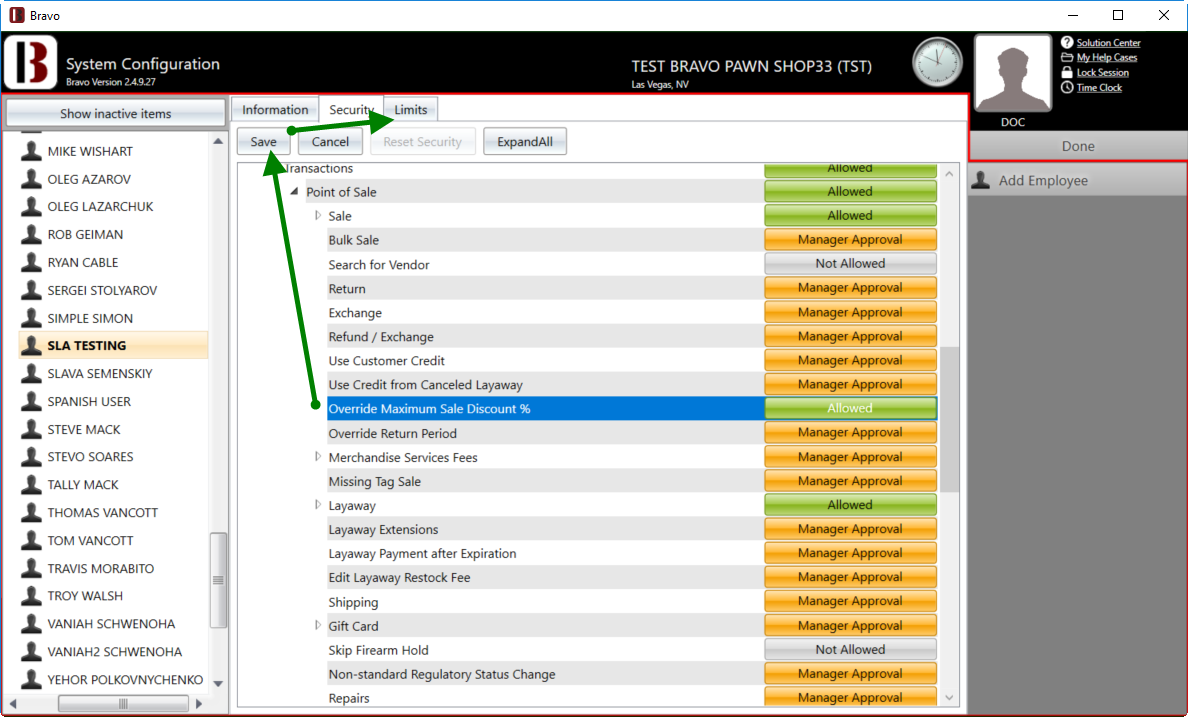This screenshot has height=717, width=1188.
Task: Click the person icon beside RYAN CABLE
Action: 31,262
